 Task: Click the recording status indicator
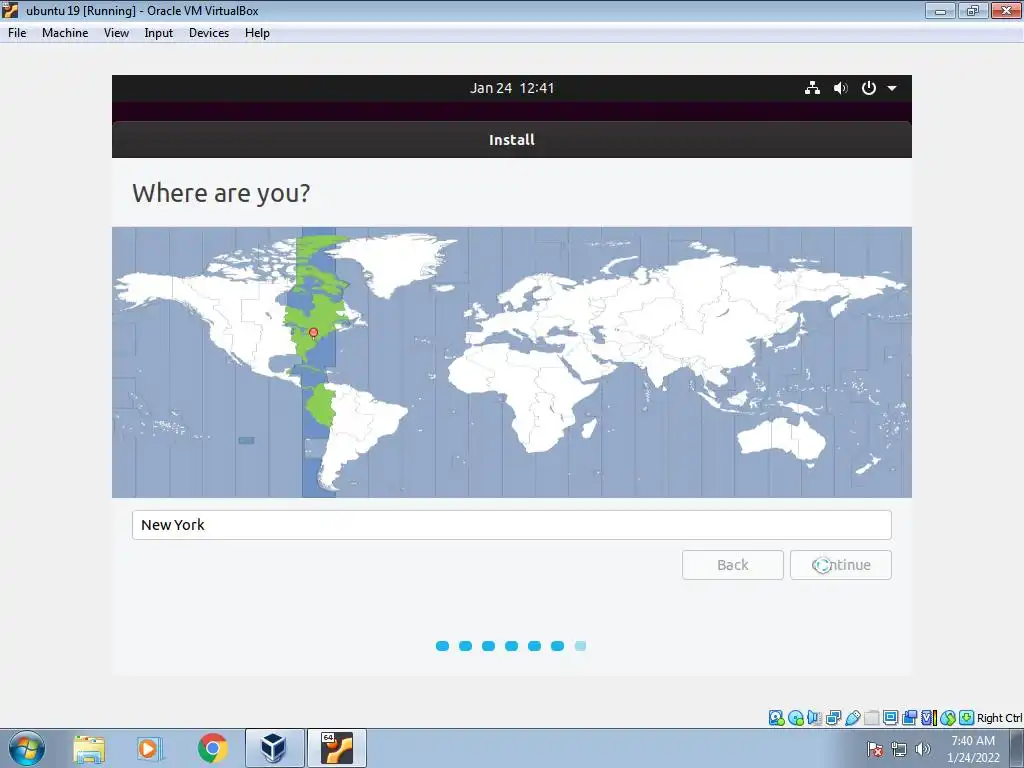909,718
